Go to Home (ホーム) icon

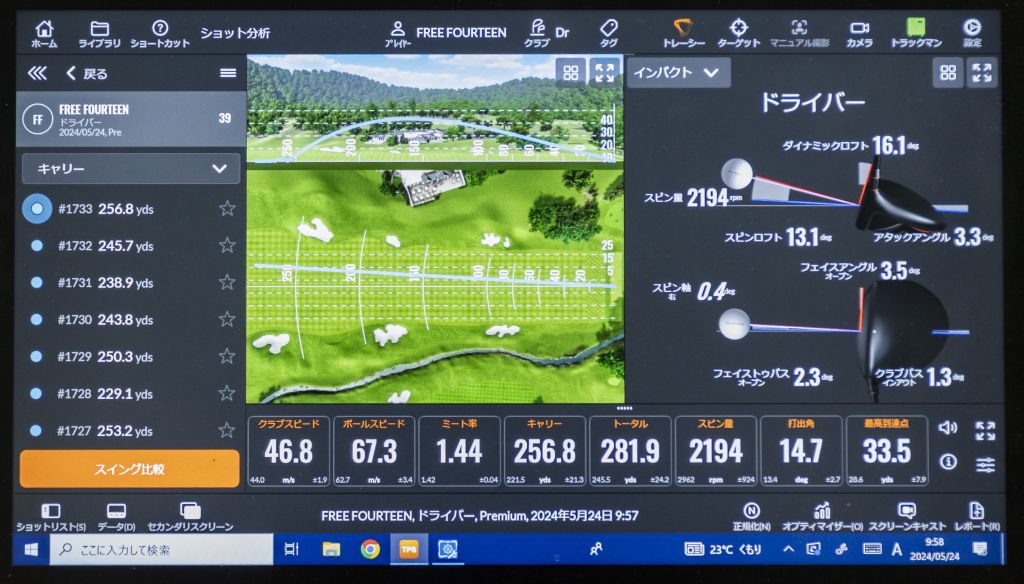(x=44, y=33)
